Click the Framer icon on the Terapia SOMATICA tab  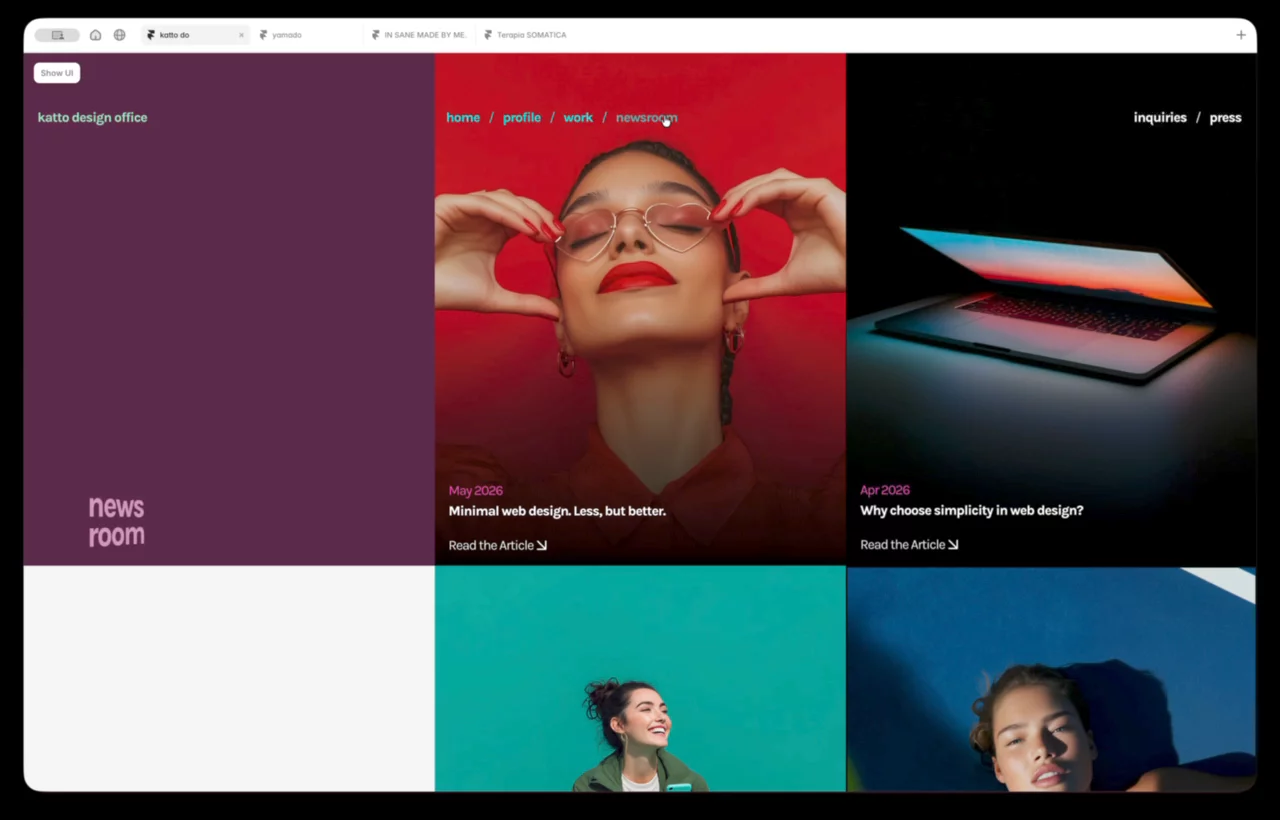click(x=488, y=35)
